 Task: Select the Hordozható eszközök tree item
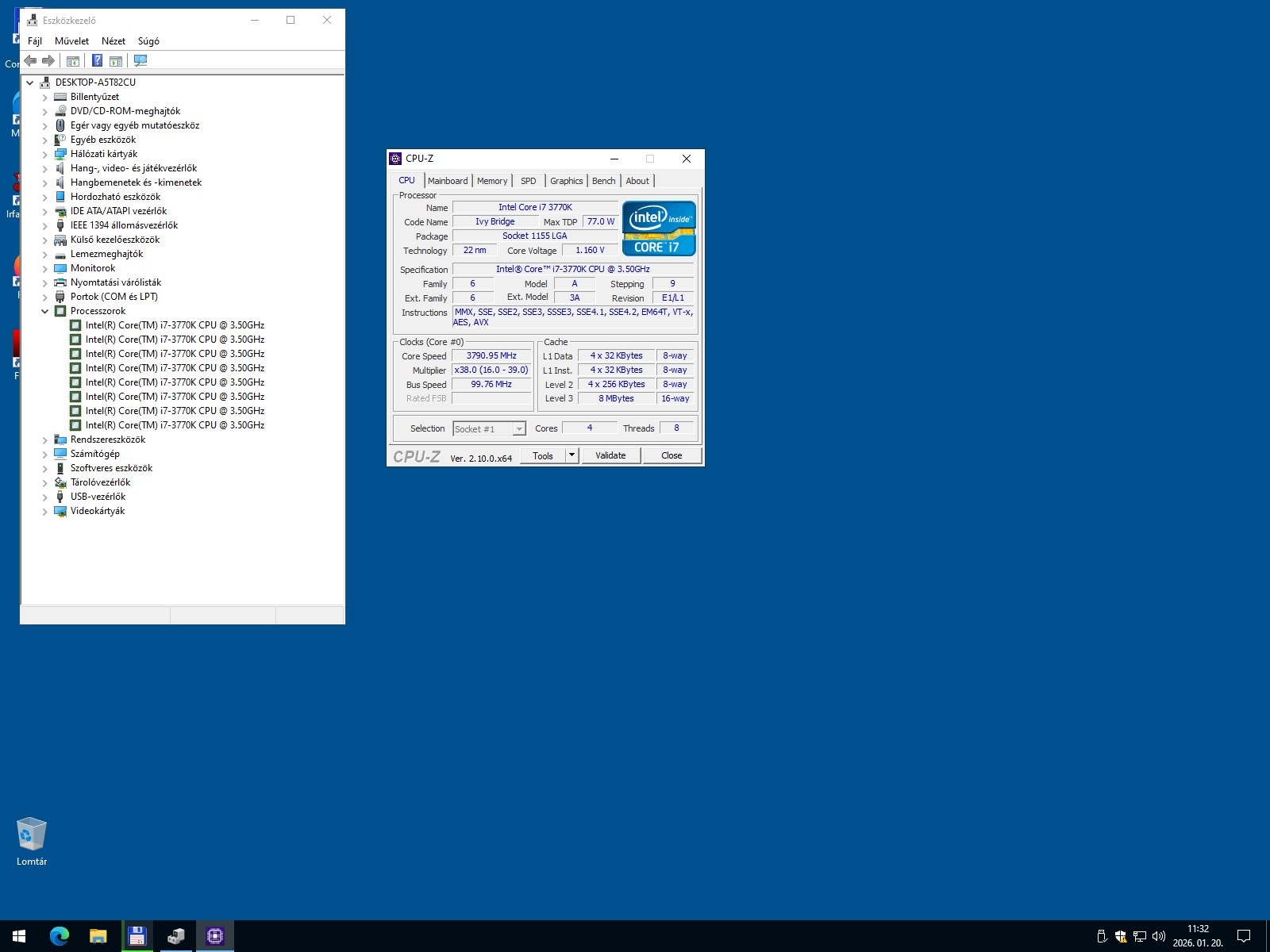click(115, 197)
